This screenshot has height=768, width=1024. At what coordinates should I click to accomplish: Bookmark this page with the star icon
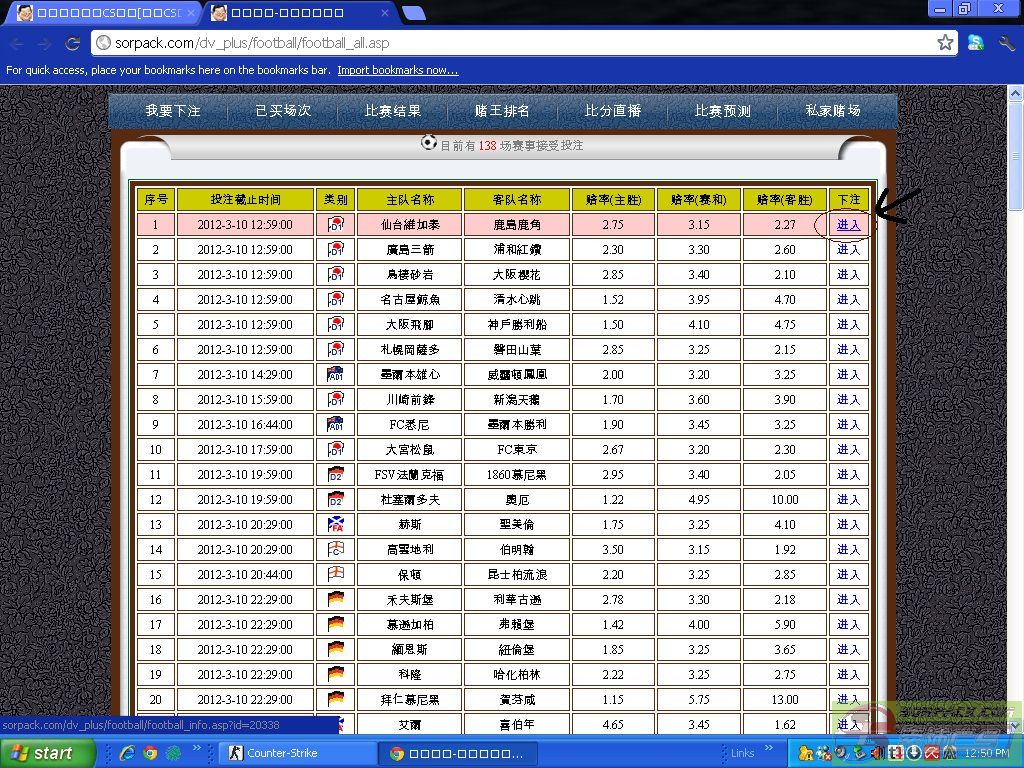point(945,43)
